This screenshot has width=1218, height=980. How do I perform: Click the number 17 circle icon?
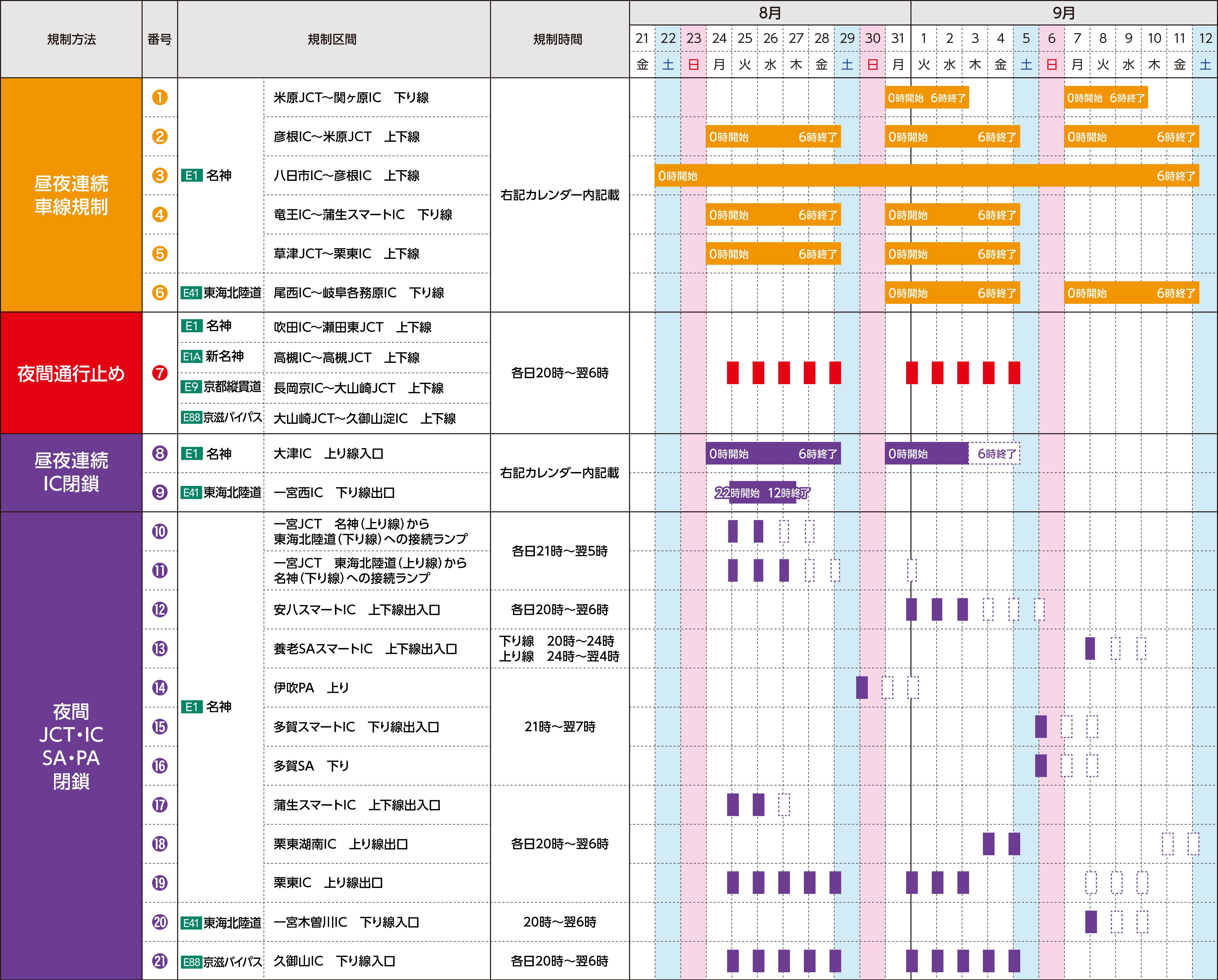(x=160, y=805)
